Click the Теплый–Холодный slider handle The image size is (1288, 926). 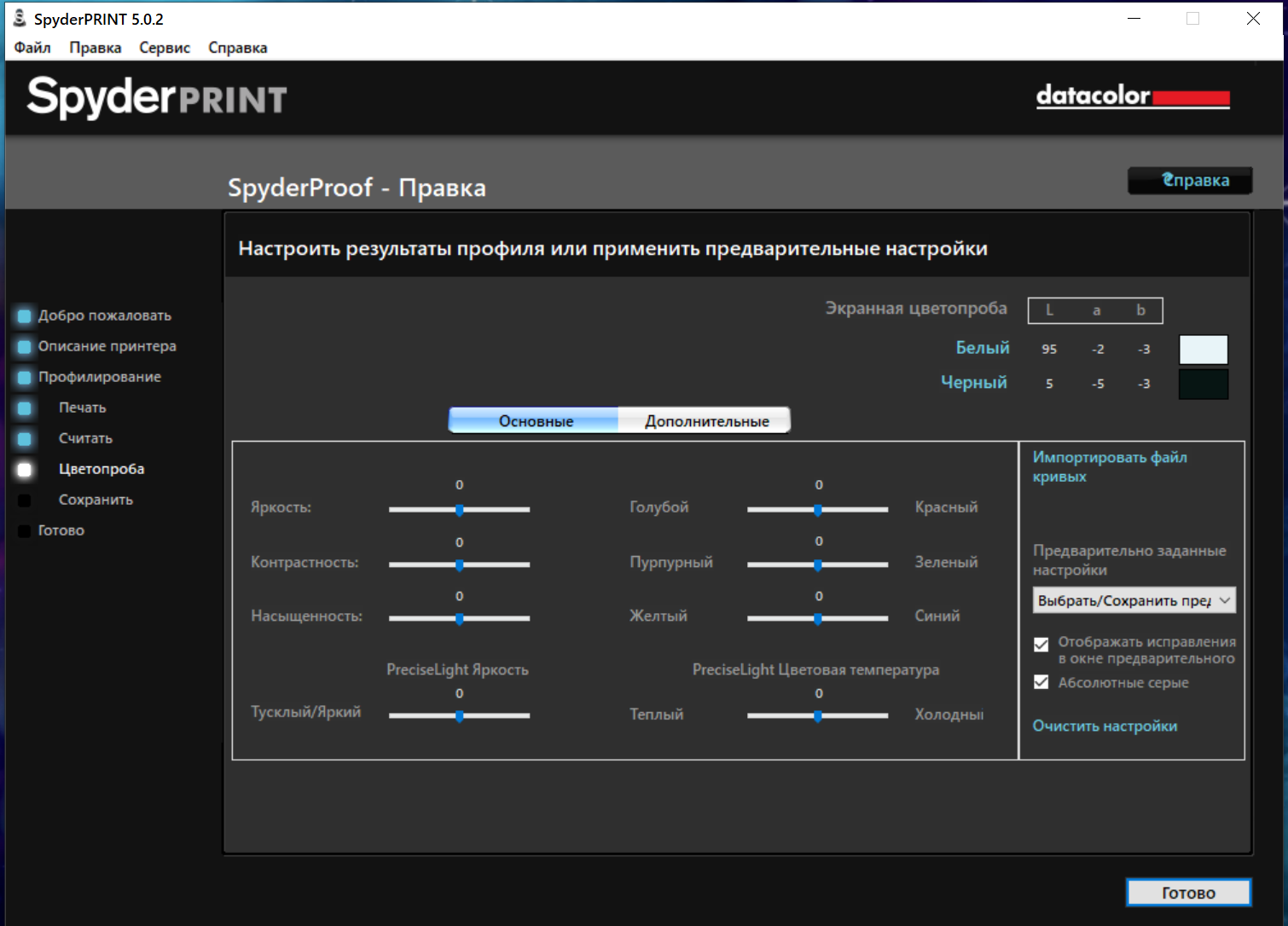click(x=818, y=716)
